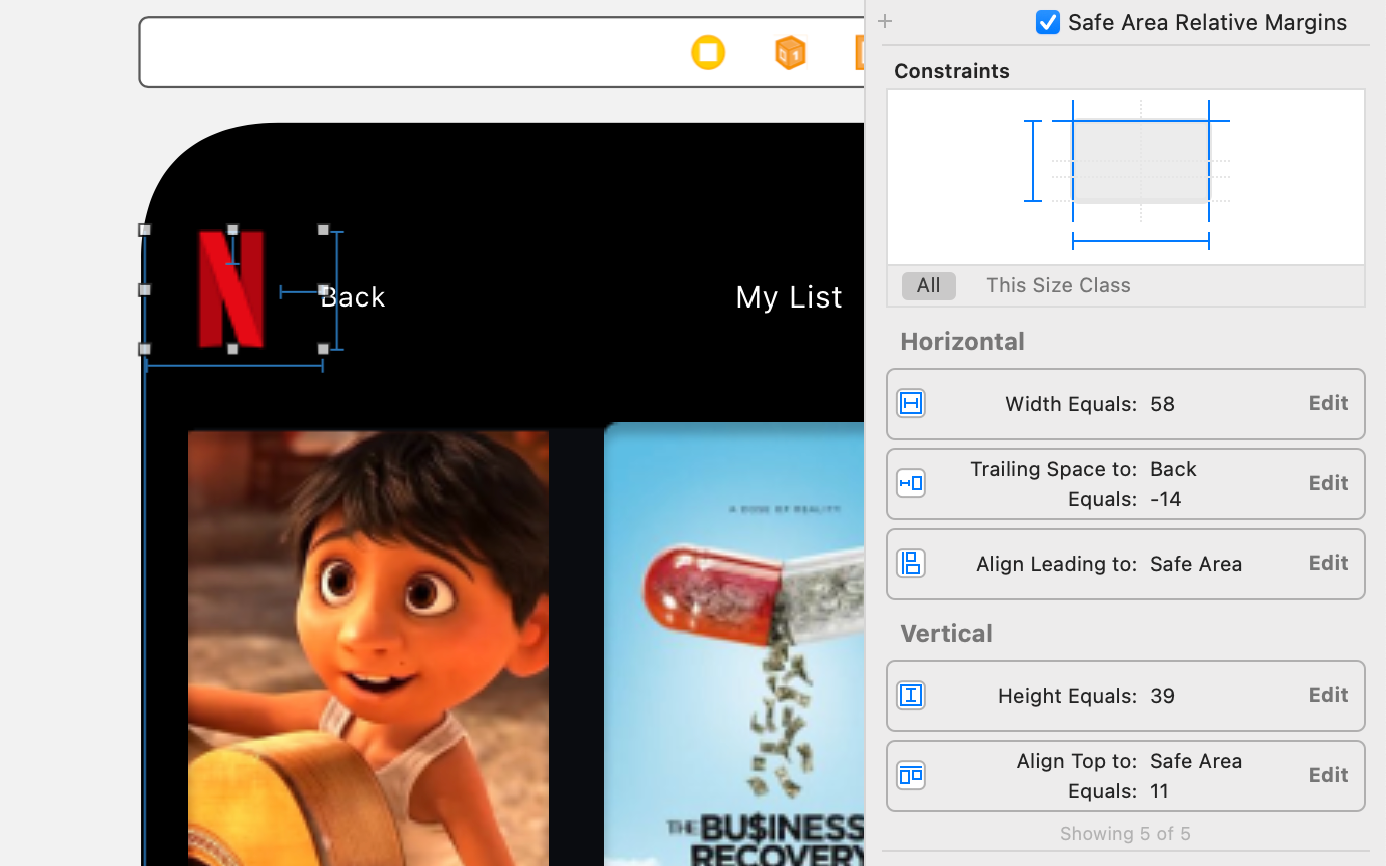The image size is (1386, 866).
Task: Edit the Width Equals 58 constraint
Action: pyautogui.click(x=1328, y=403)
